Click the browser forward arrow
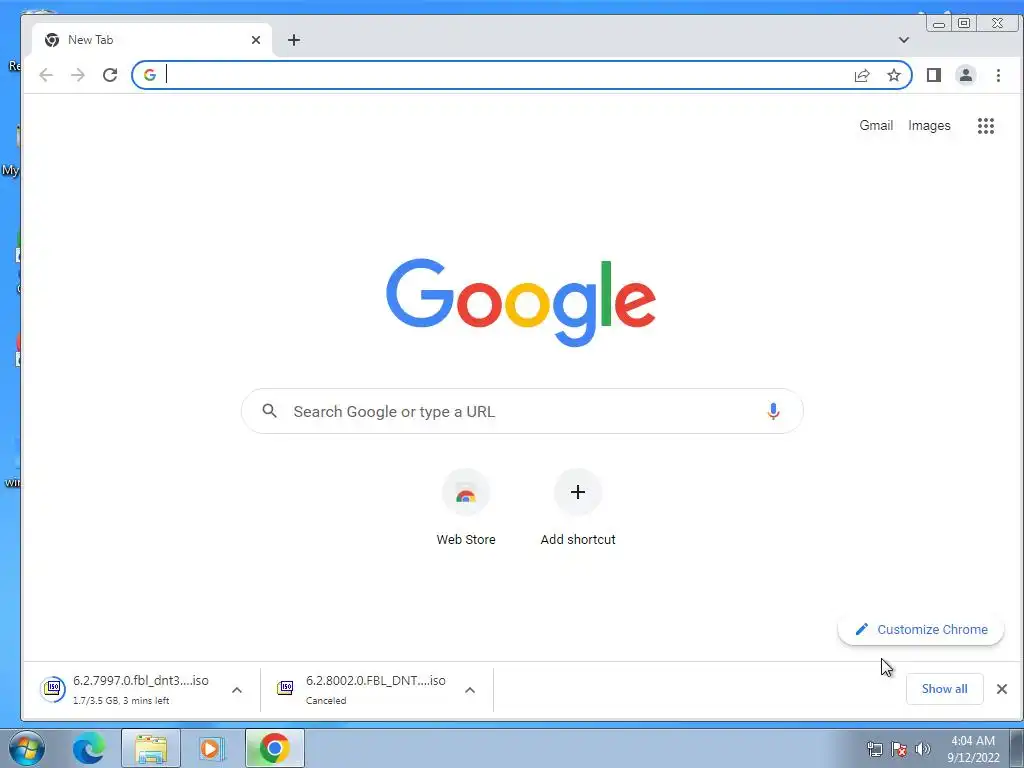This screenshot has width=1024, height=768. (78, 75)
